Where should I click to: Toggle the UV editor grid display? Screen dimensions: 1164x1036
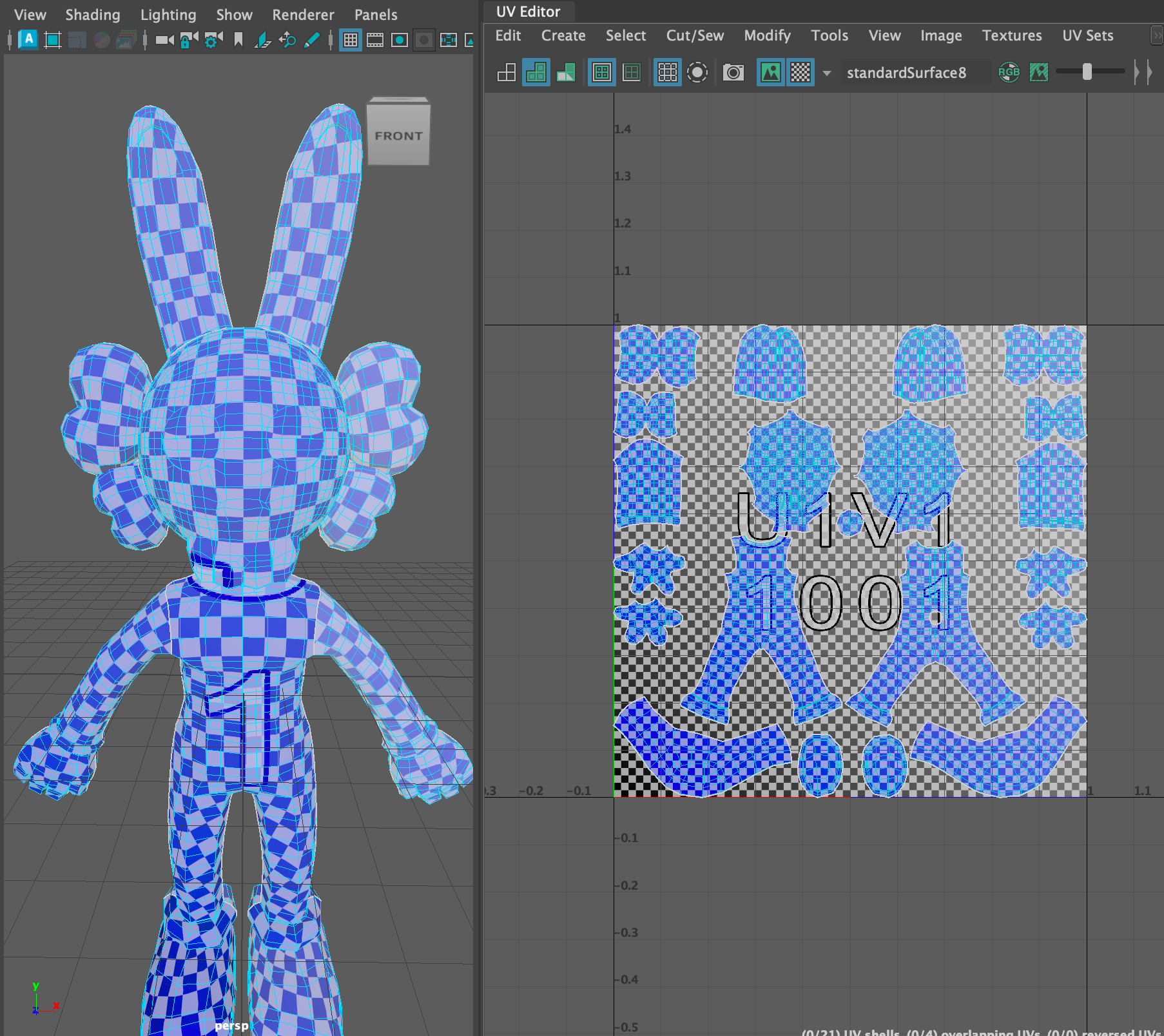[x=668, y=72]
